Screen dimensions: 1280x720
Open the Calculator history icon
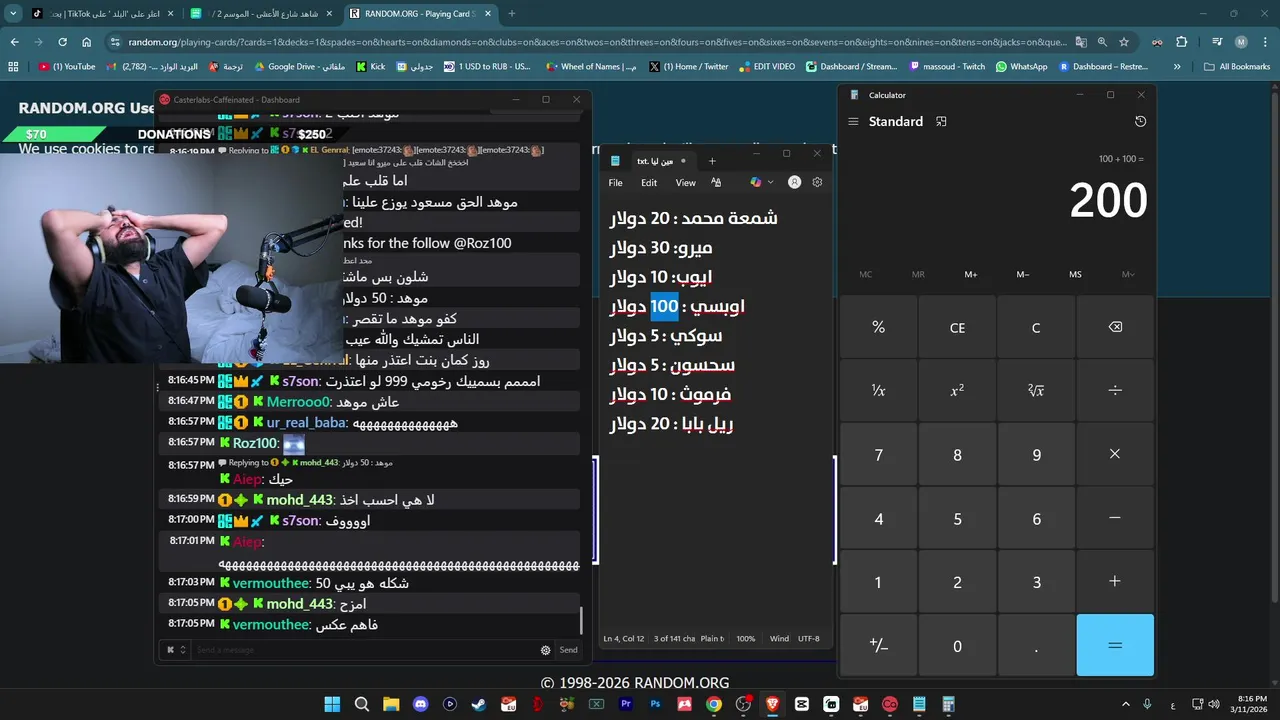(1140, 121)
